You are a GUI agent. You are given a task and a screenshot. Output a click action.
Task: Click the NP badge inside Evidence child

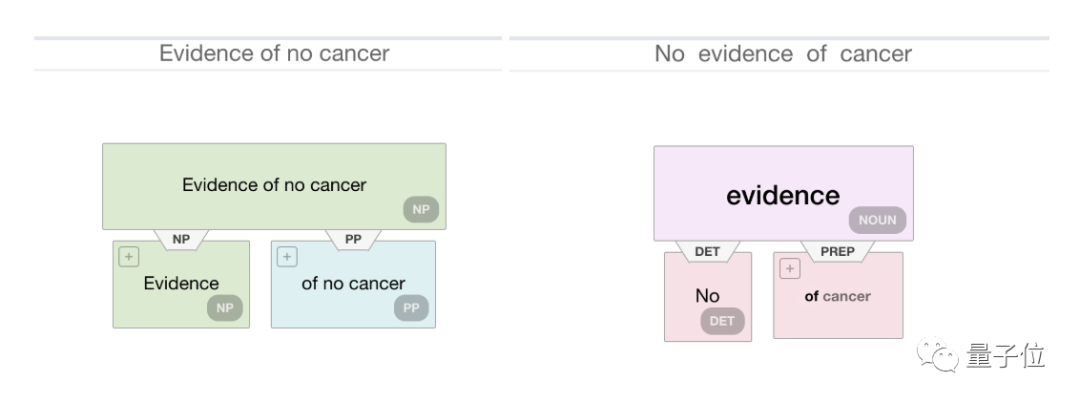(x=225, y=308)
